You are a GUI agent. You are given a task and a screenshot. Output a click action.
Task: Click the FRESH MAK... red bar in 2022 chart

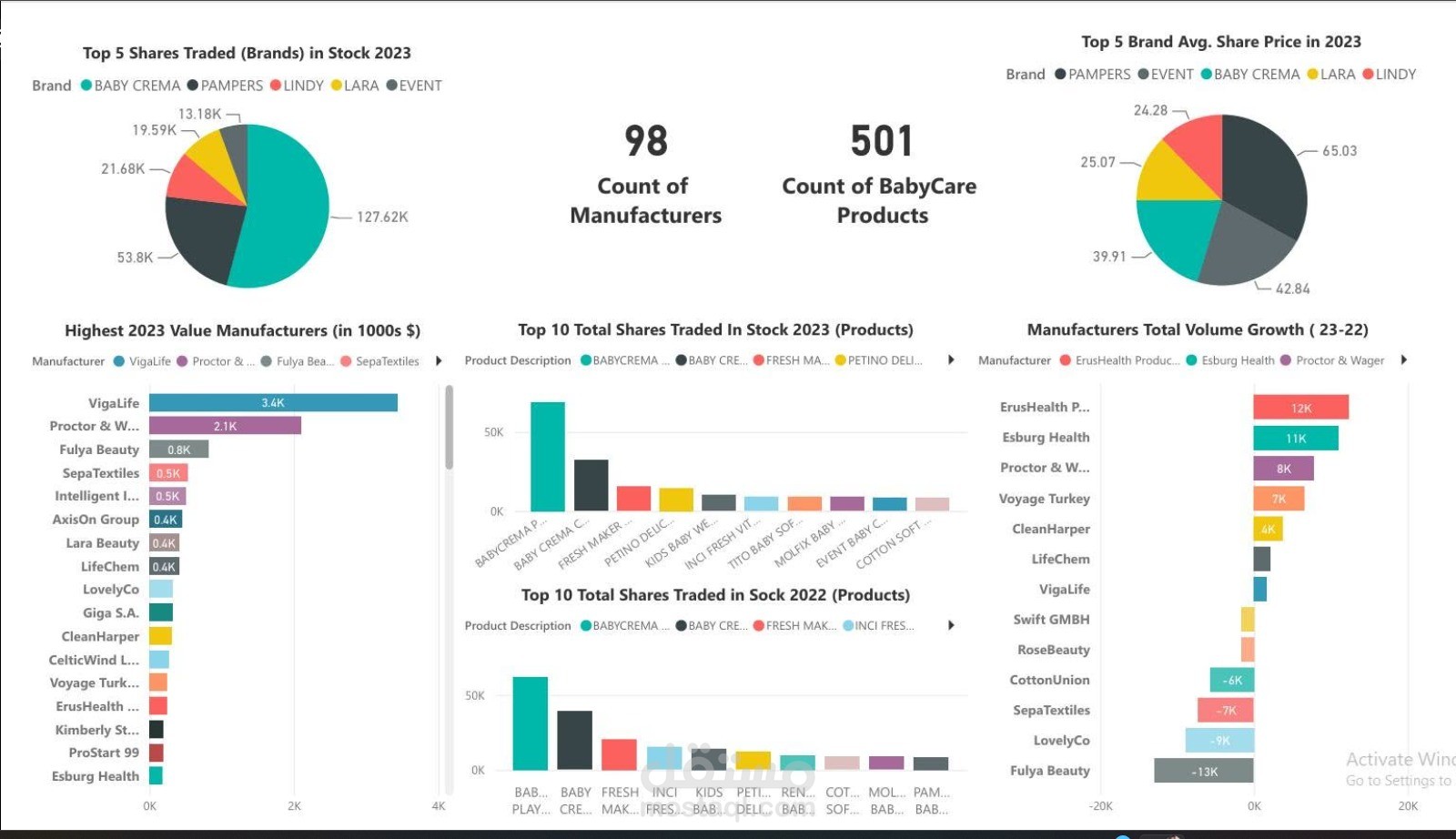[619, 754]
